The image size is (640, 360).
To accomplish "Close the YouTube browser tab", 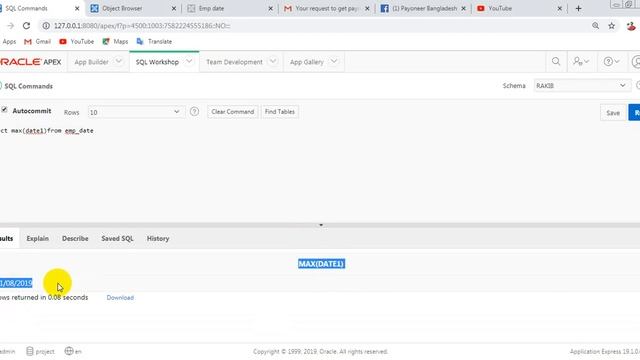I will pyautogui.click(x=560, y=8).
